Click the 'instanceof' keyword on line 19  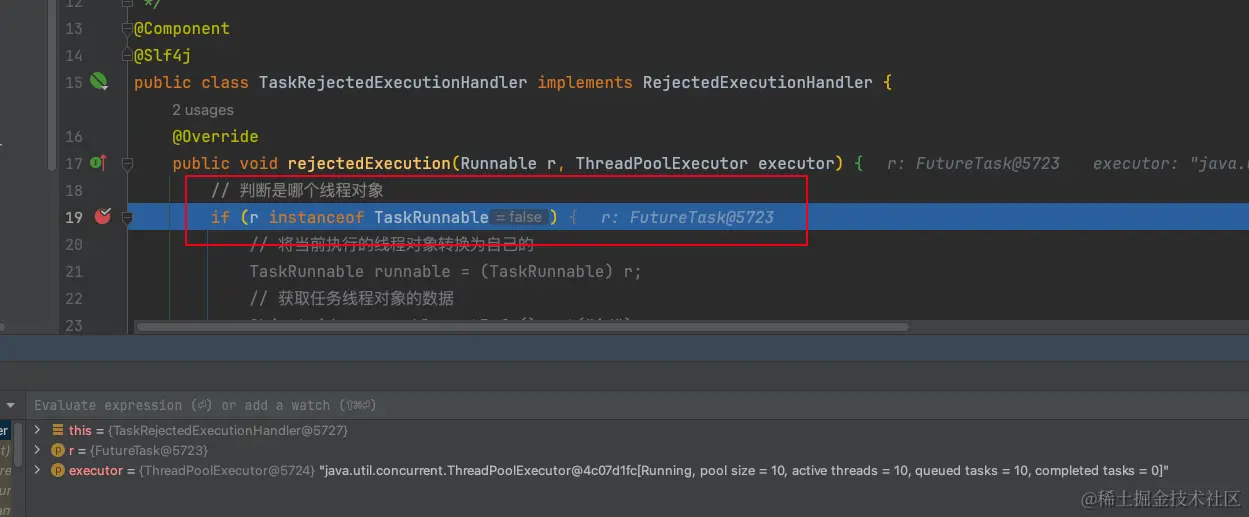coord(316,217)
